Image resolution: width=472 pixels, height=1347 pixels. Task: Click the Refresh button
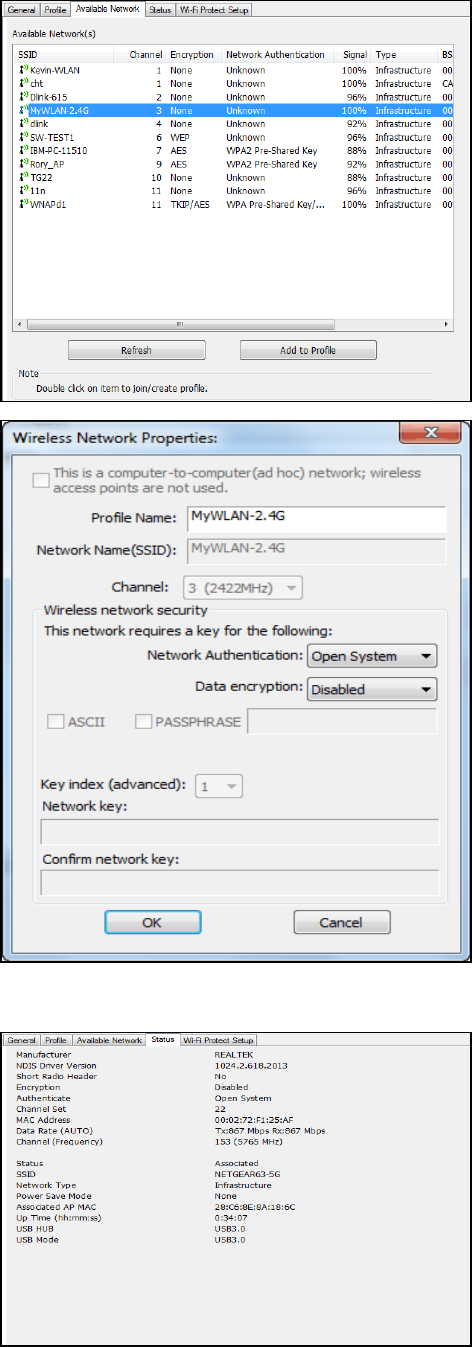[x=136, y=351]
